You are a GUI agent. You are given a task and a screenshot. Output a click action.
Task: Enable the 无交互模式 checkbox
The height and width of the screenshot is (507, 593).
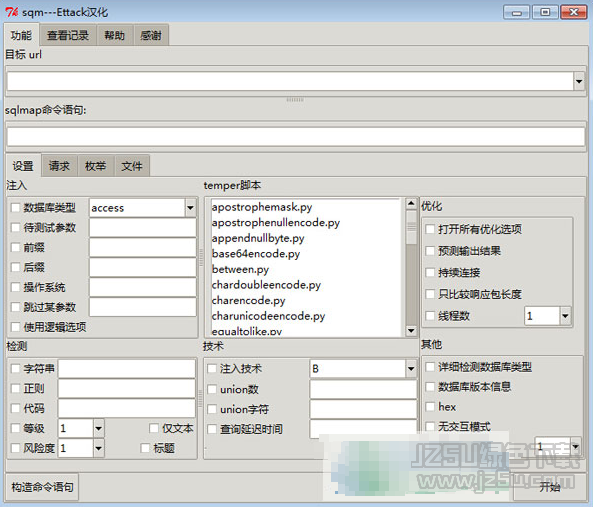(430, 426)
